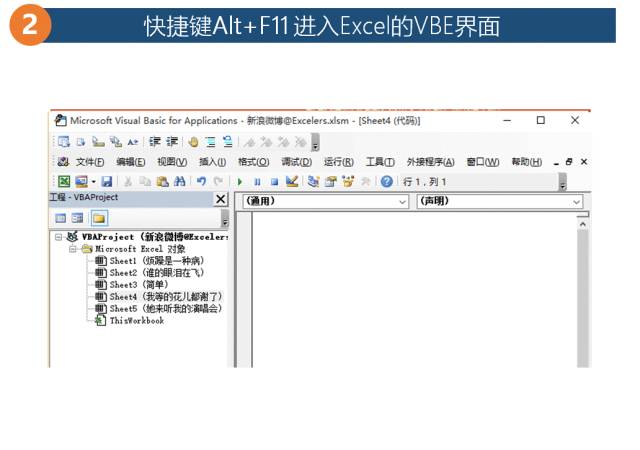
Task: Click the List Properties/Methods icon in Edit toolbar
Action: (63, 142)
